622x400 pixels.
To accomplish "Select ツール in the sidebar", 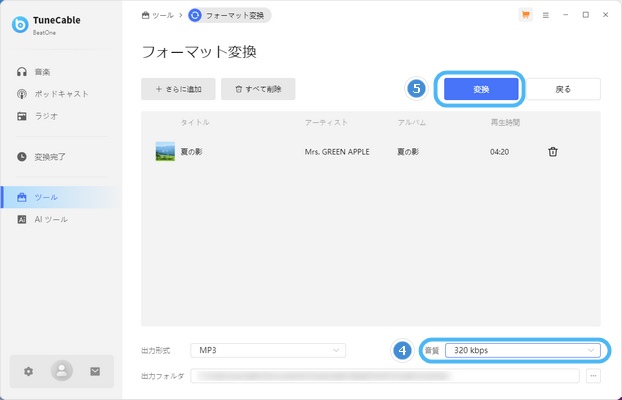I will coord(61,197).
